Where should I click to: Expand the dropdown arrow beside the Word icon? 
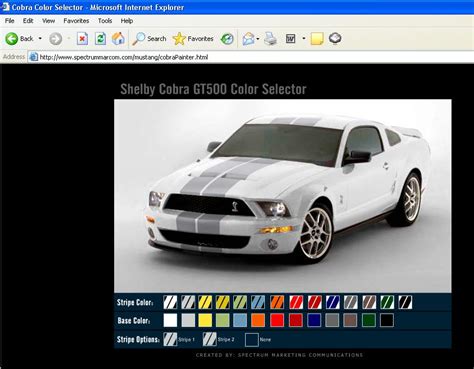pos(304,39)
